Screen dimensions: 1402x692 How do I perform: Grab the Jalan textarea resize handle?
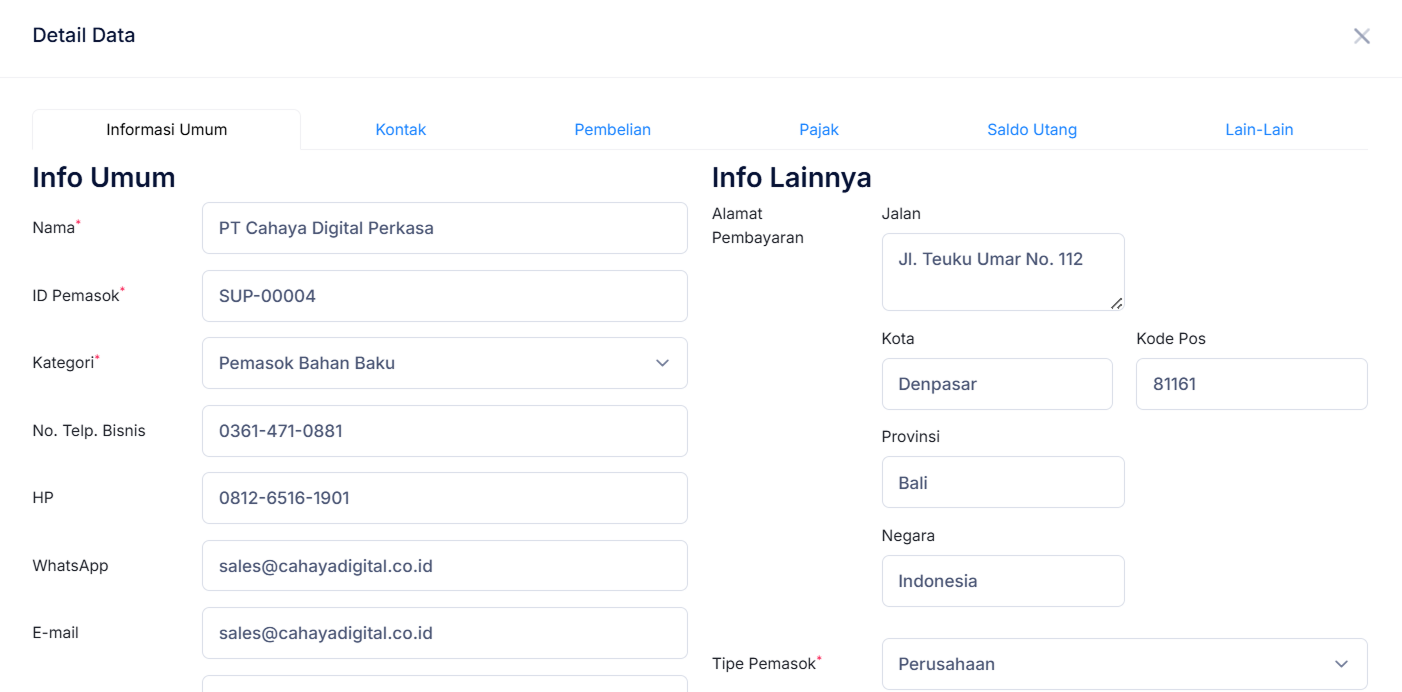1116,303
